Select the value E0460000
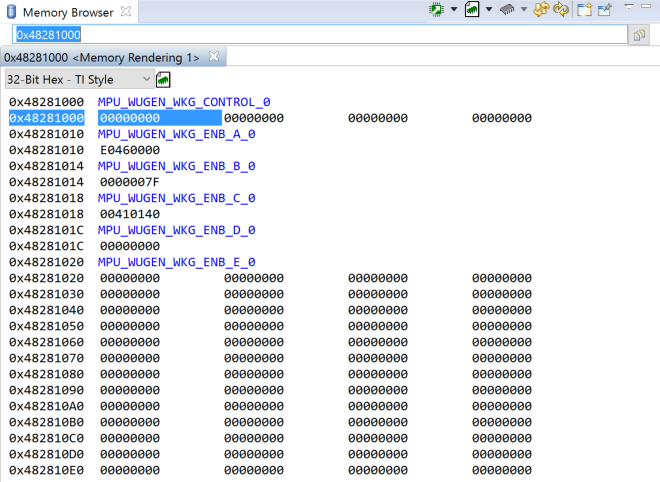 tap(130, 150)
